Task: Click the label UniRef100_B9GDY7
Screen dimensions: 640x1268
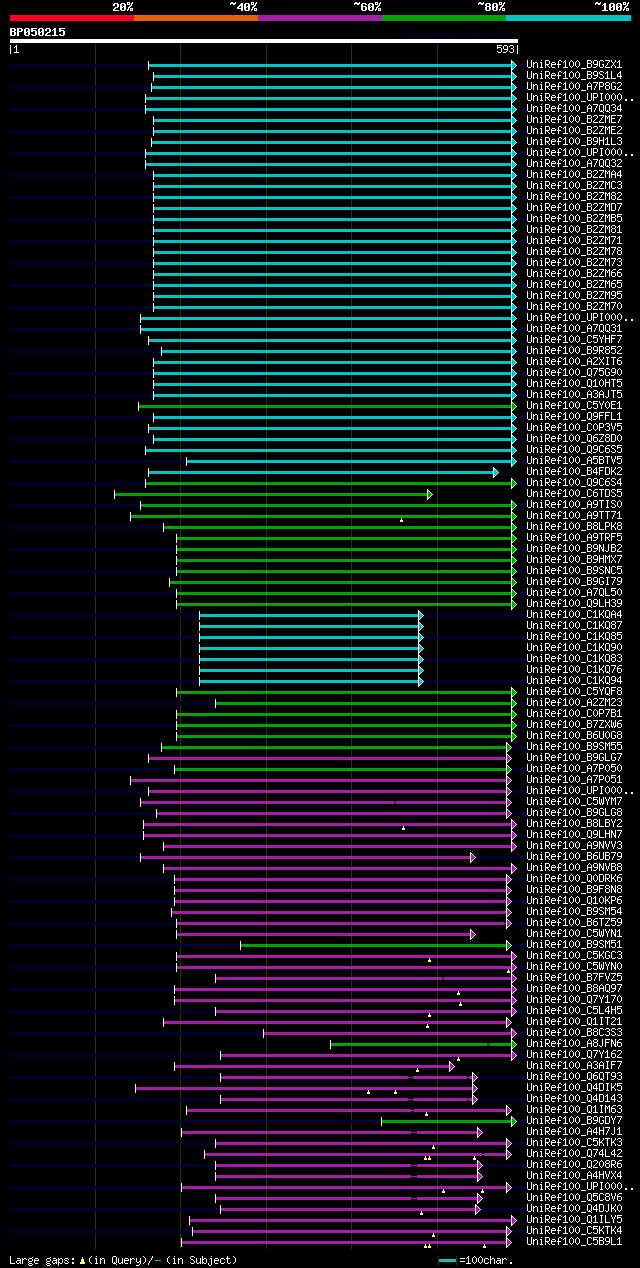Action: 575,1121
